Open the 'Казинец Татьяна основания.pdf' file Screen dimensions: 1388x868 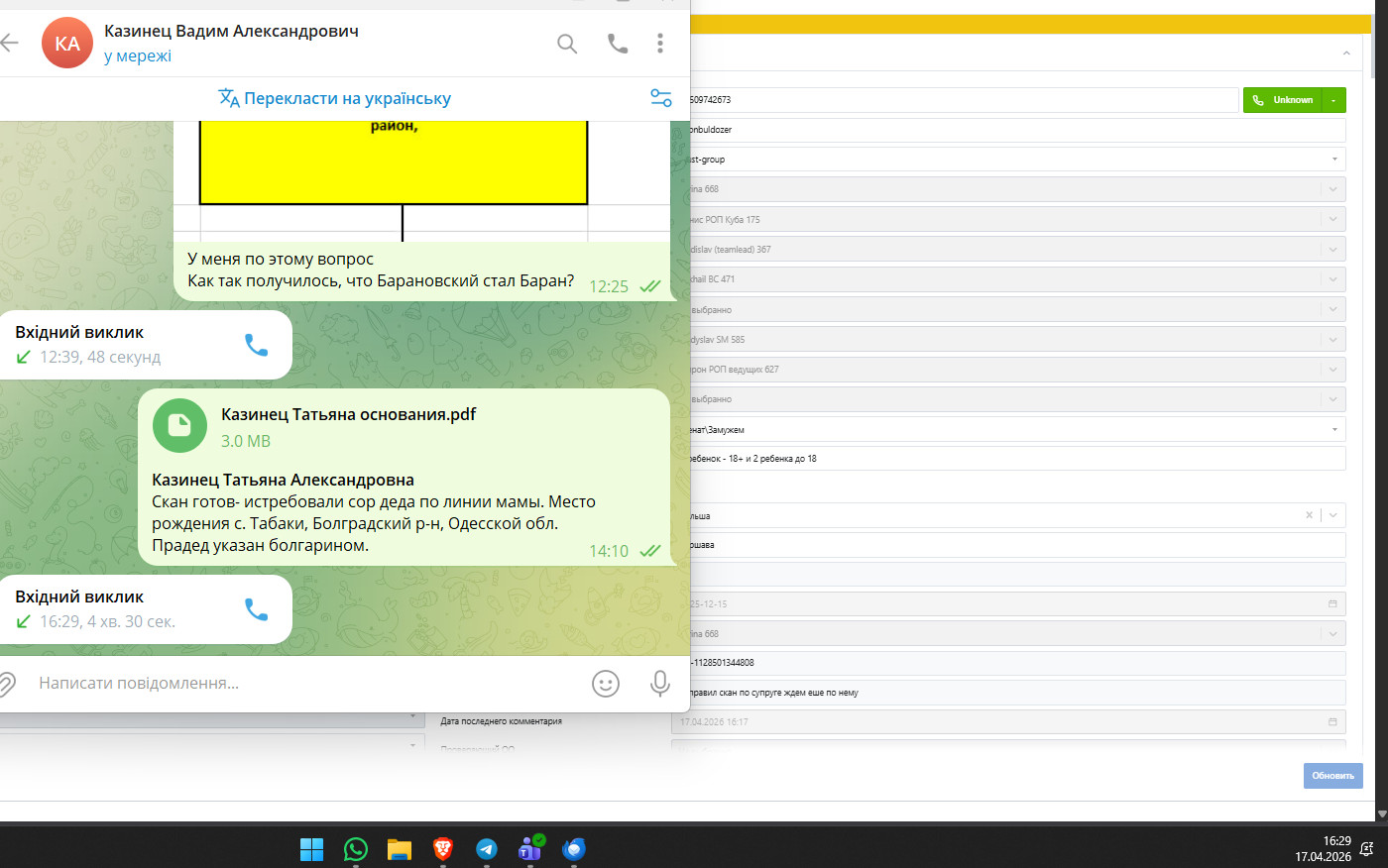pyautogui.click(x=348, y=414)
